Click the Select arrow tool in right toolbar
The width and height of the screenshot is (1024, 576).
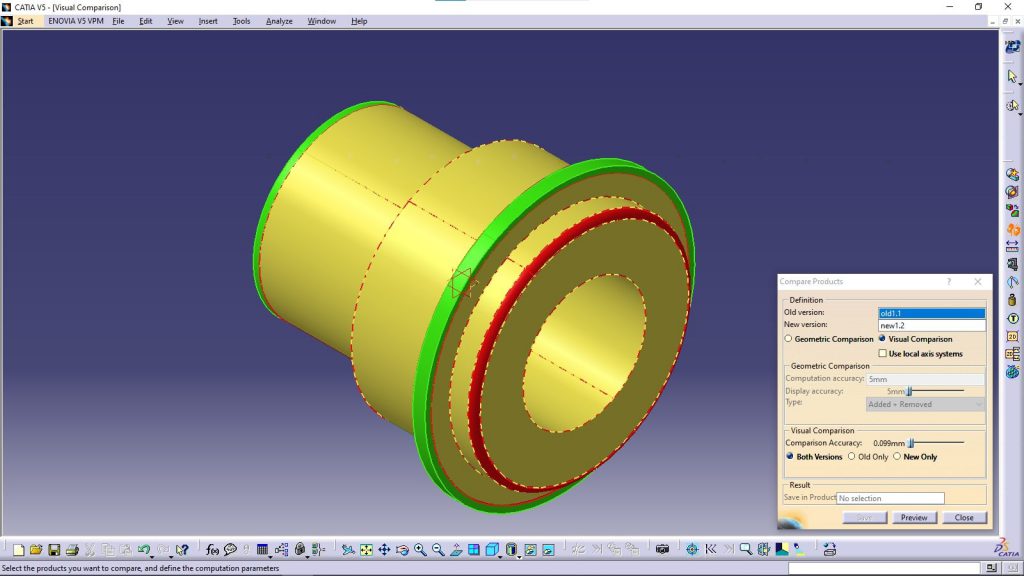point(1012,76)
